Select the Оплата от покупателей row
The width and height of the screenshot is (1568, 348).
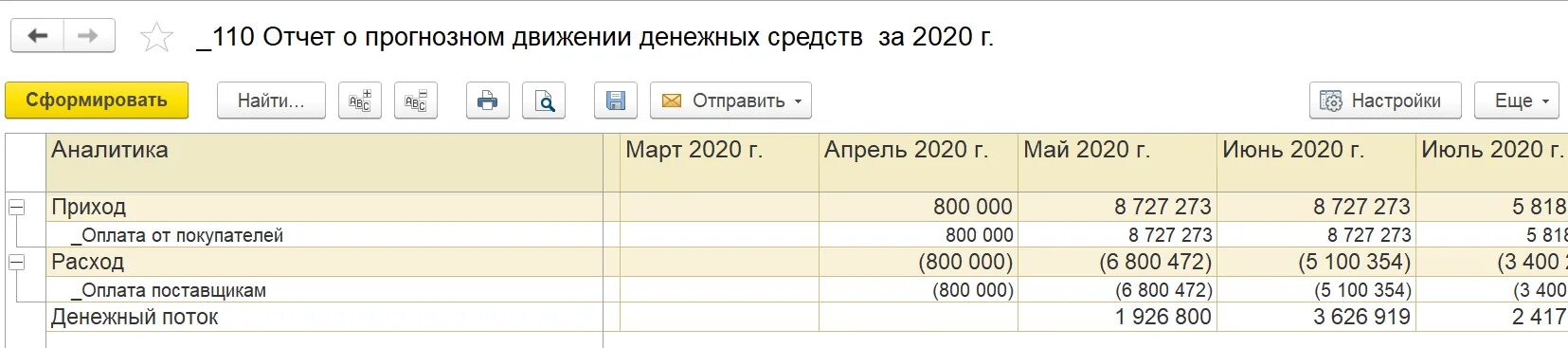point(324,235)
